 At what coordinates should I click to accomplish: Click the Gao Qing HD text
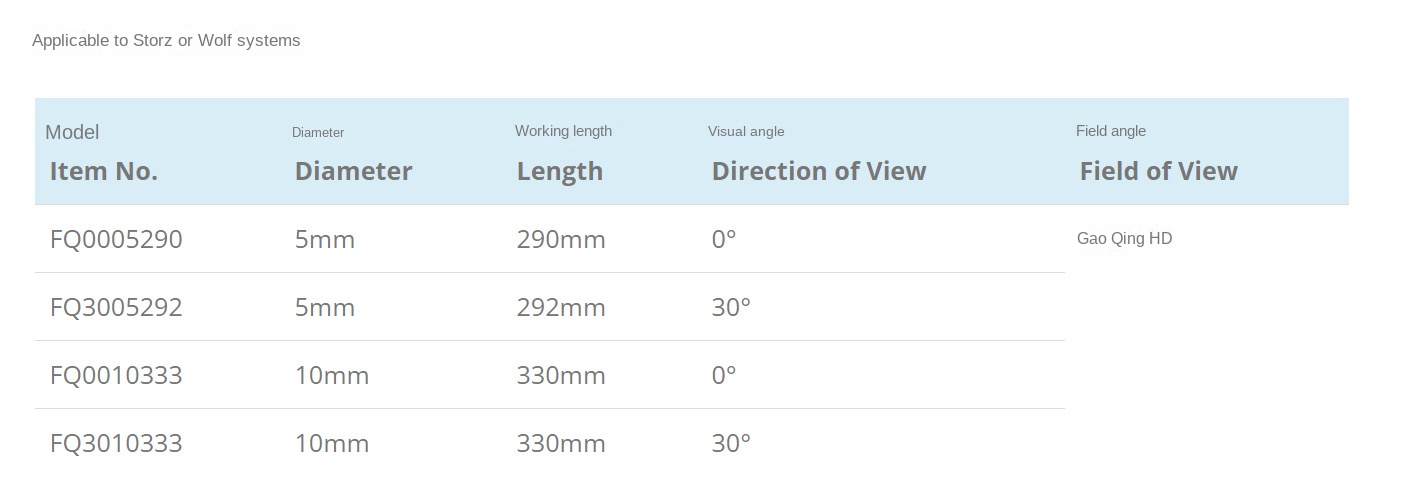tap(1124, 238)
